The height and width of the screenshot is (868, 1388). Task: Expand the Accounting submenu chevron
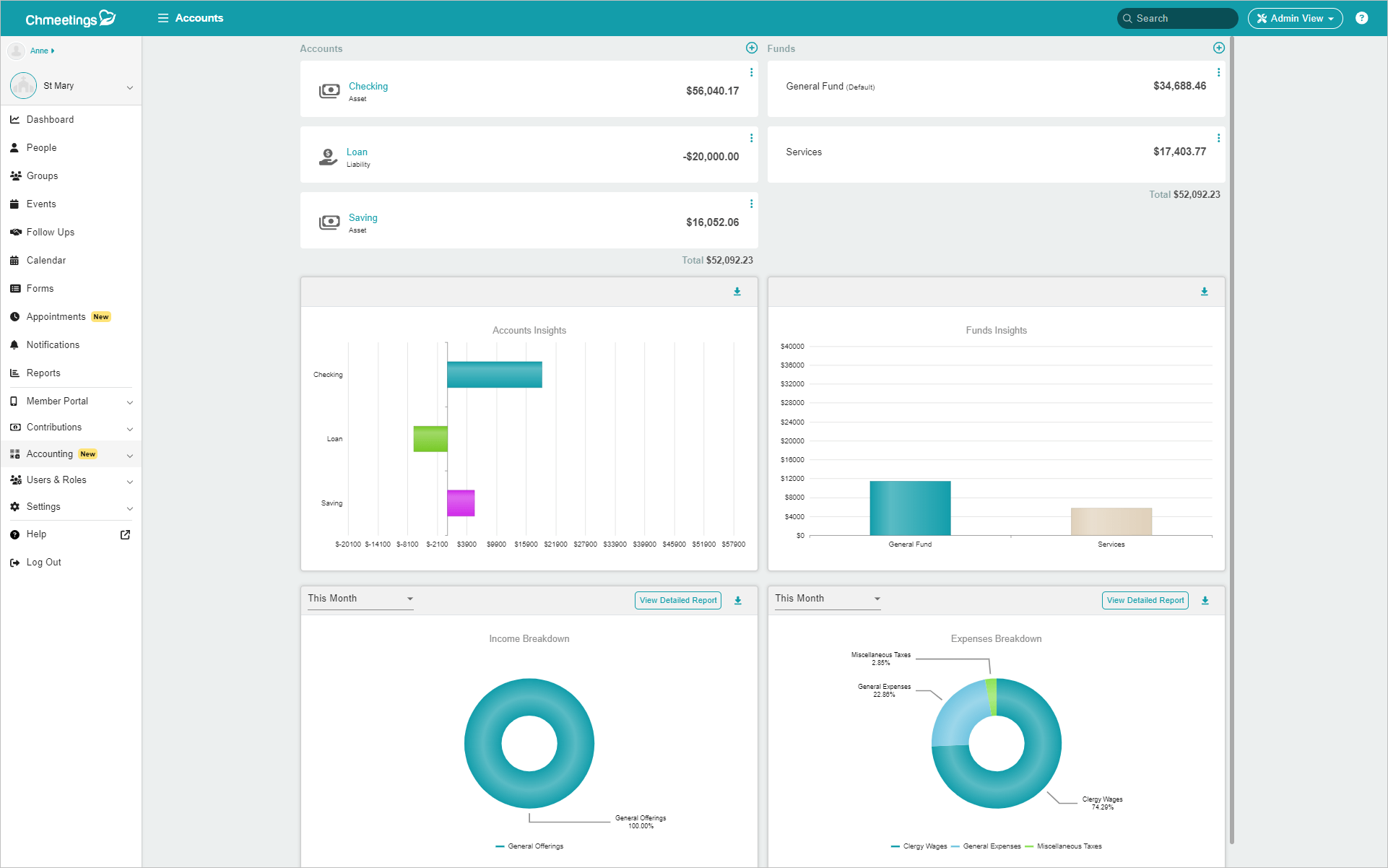[130, 456]
